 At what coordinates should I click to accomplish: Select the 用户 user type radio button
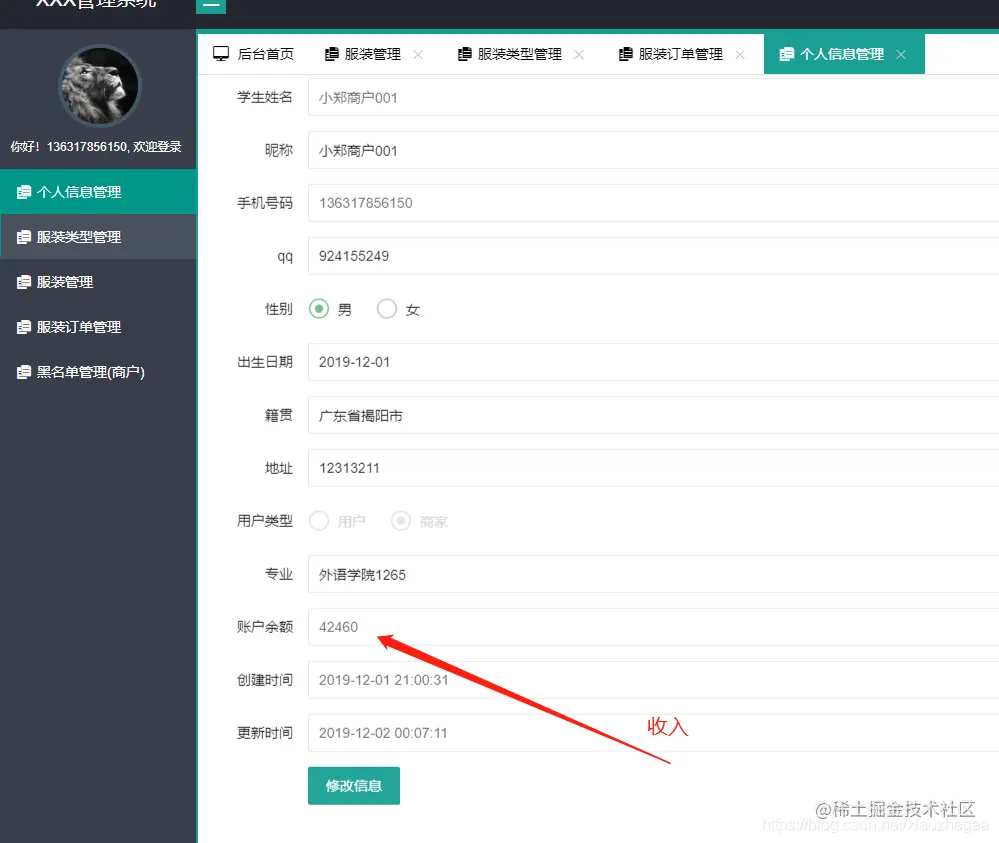(318, 520)
